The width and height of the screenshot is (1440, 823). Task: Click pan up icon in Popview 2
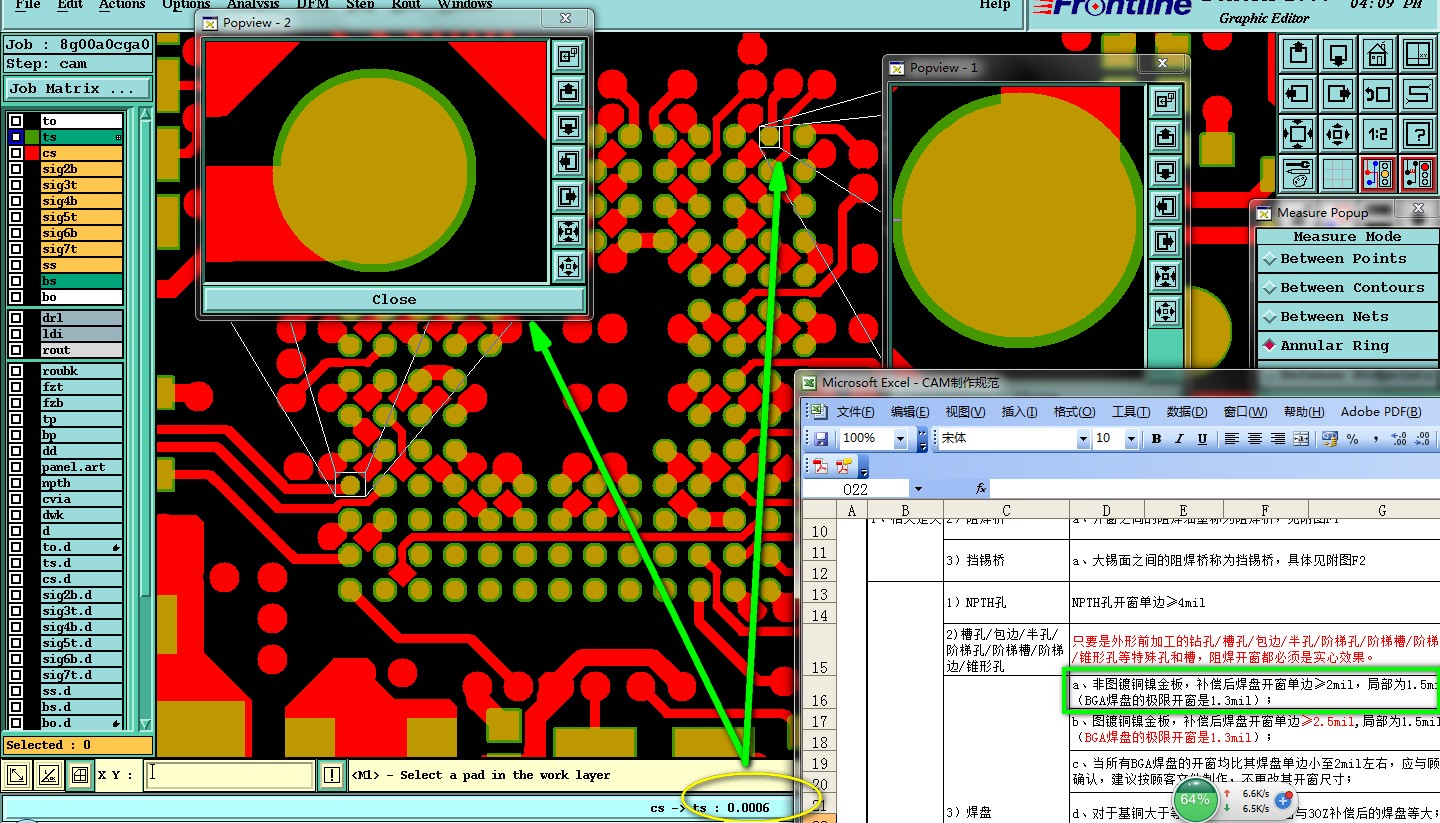[568, 92]
